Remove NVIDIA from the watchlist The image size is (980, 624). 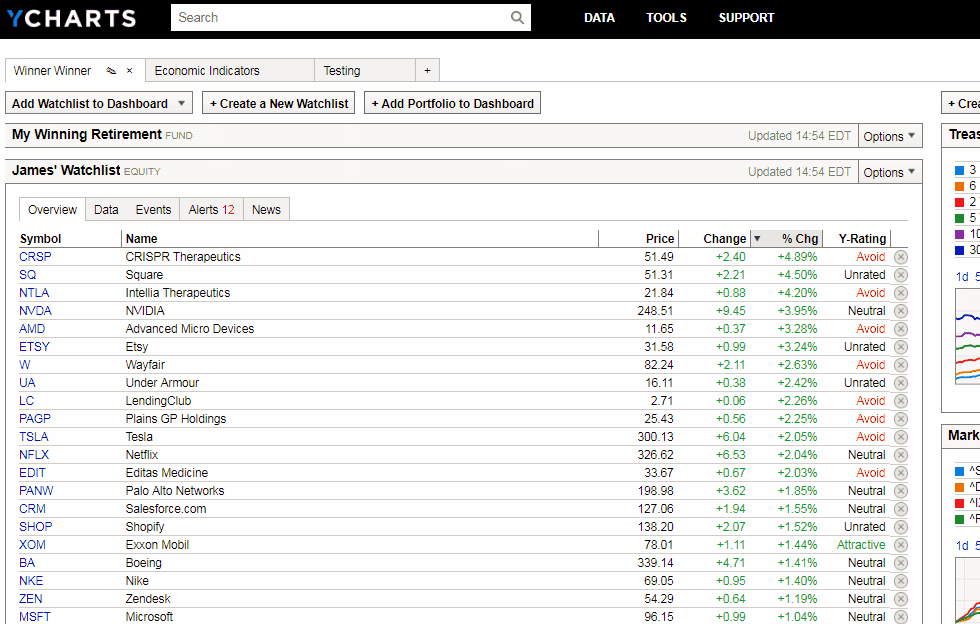click(x=901, y=311)
